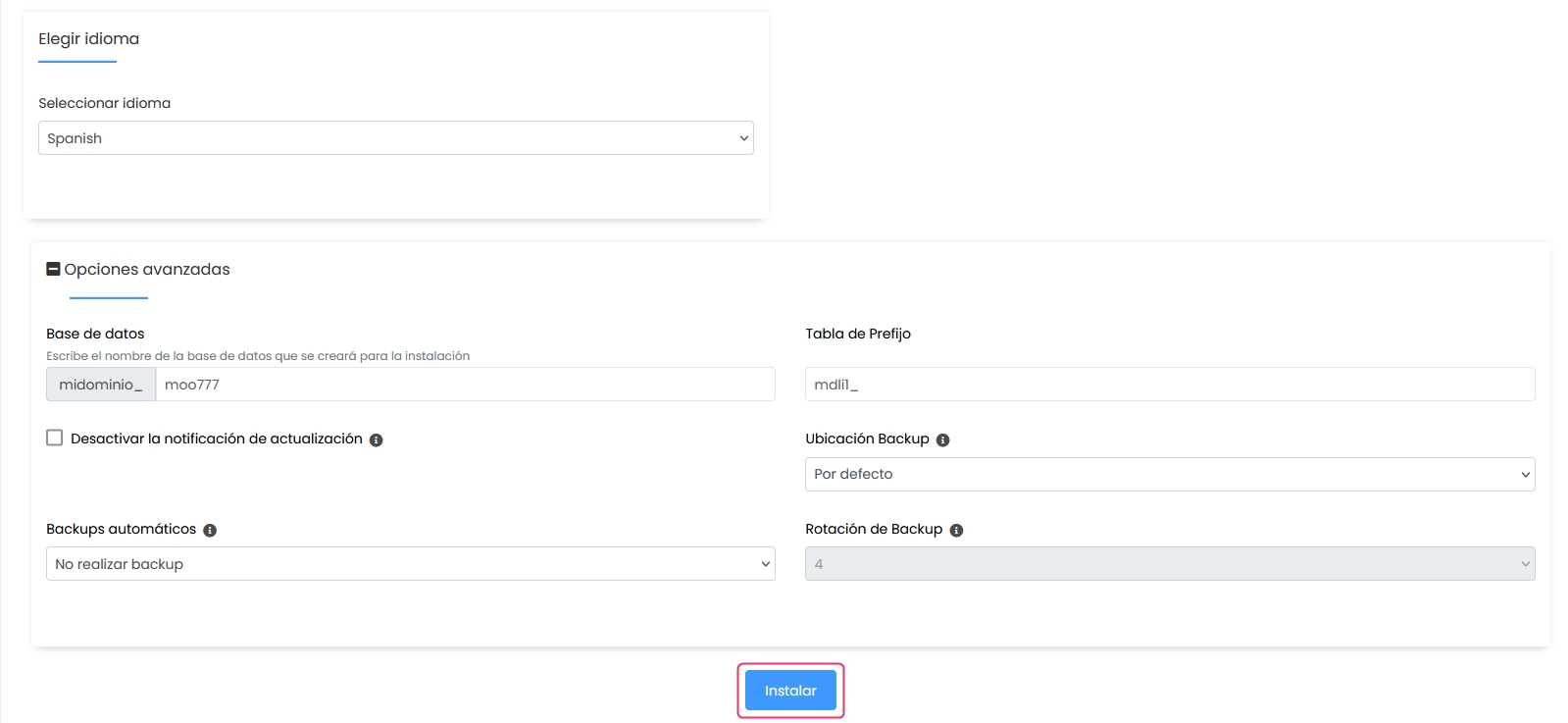The height and width of the screenshot is (723, 1568).
Task: Expand the Ubicación Backup dropdown
Action: (1169, 474)
